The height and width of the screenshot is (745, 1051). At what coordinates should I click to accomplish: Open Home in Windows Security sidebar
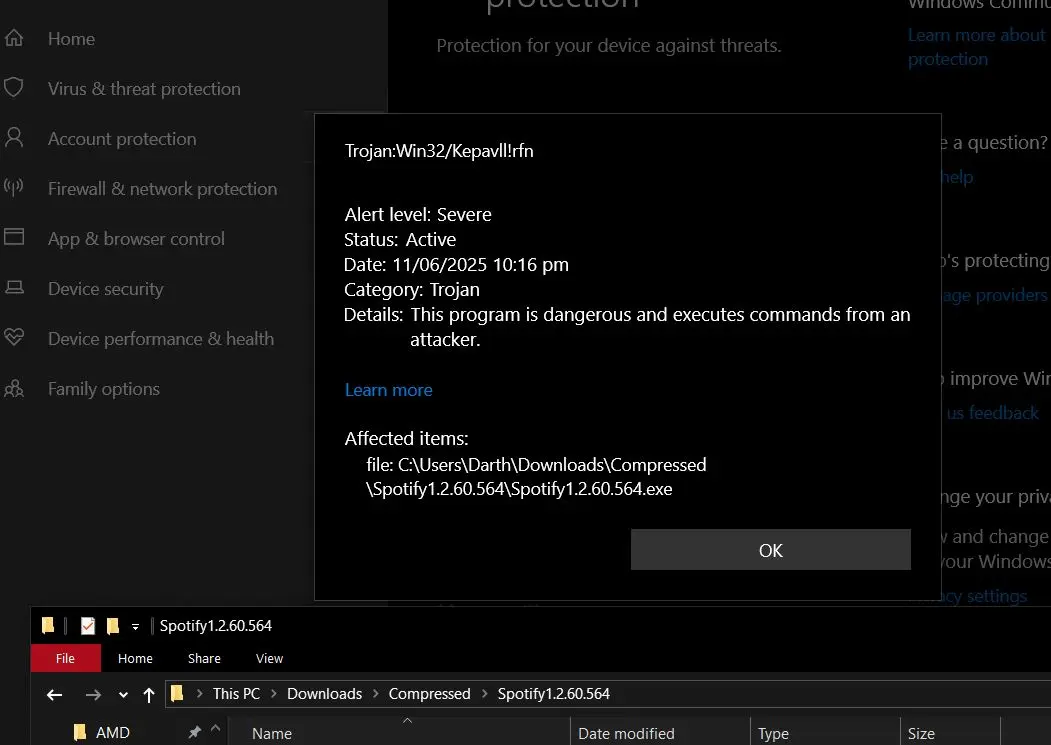pyautogui.click(x=71, y=39)
